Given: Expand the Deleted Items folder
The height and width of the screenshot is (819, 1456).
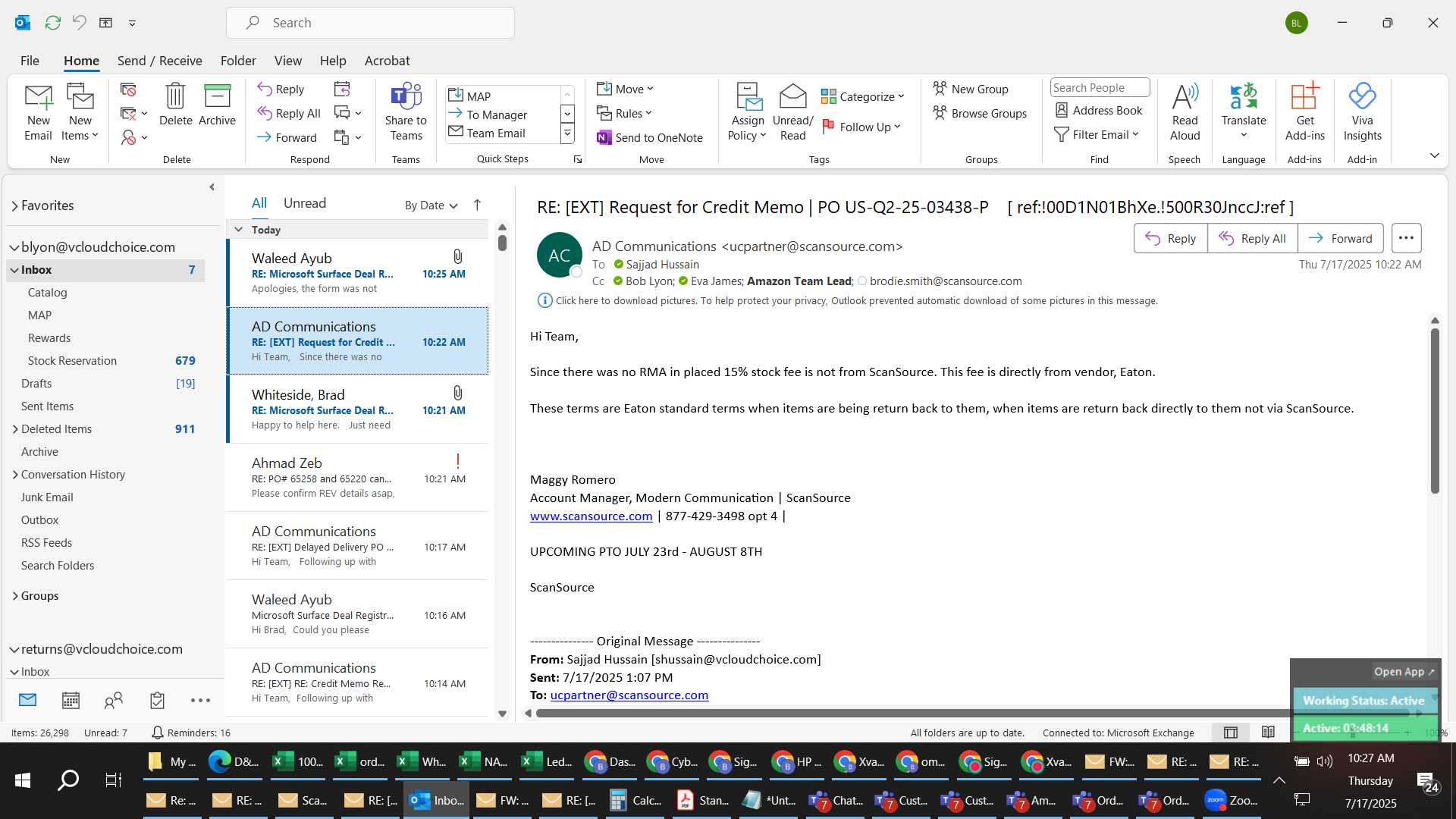Looking at the screenshot, I should (15, 429).
